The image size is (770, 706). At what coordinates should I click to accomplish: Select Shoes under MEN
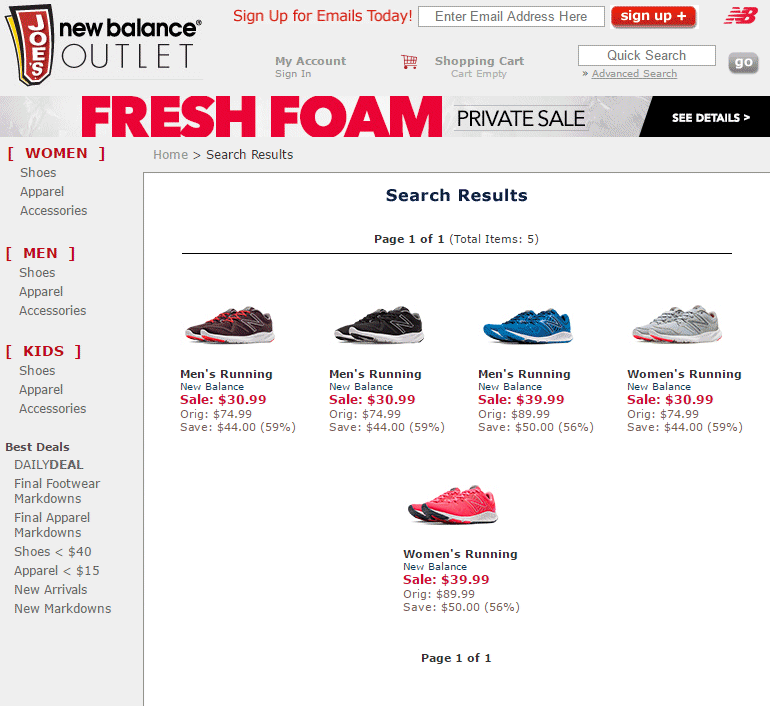[37, 272]
